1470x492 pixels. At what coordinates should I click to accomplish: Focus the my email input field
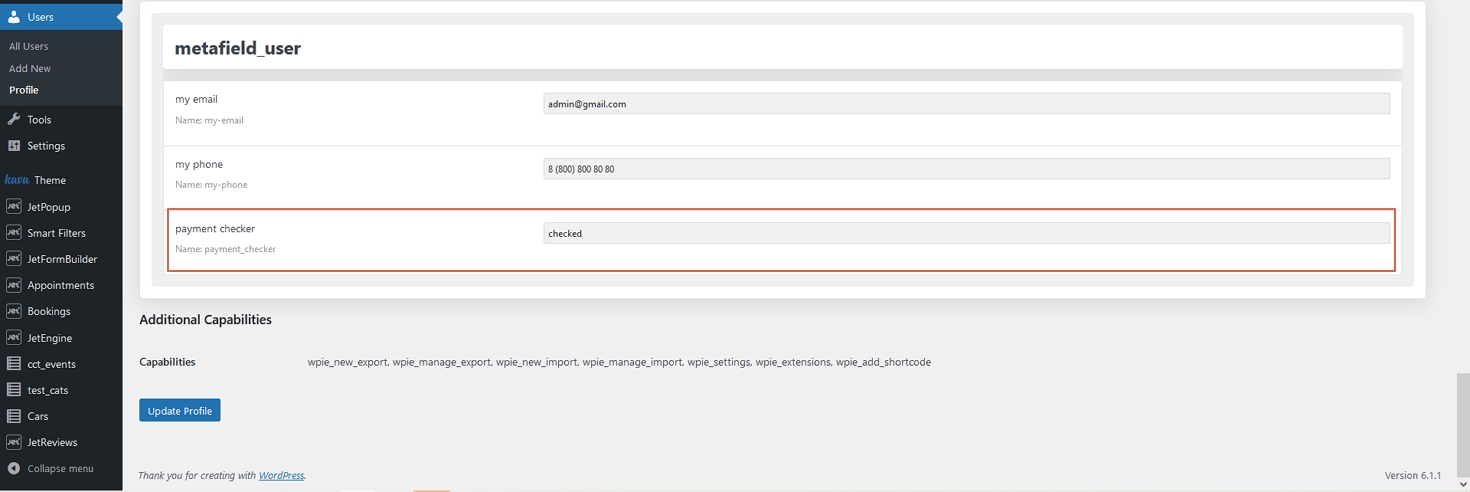966,103
